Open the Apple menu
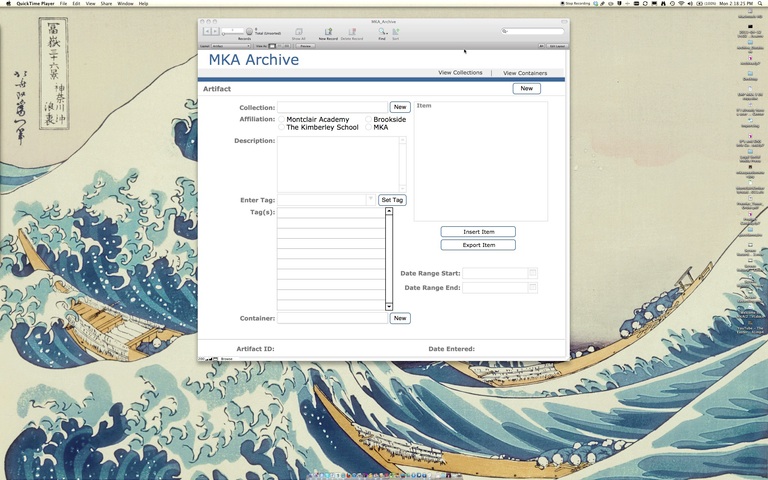This screenshot has width=768, height=480. 8,3
